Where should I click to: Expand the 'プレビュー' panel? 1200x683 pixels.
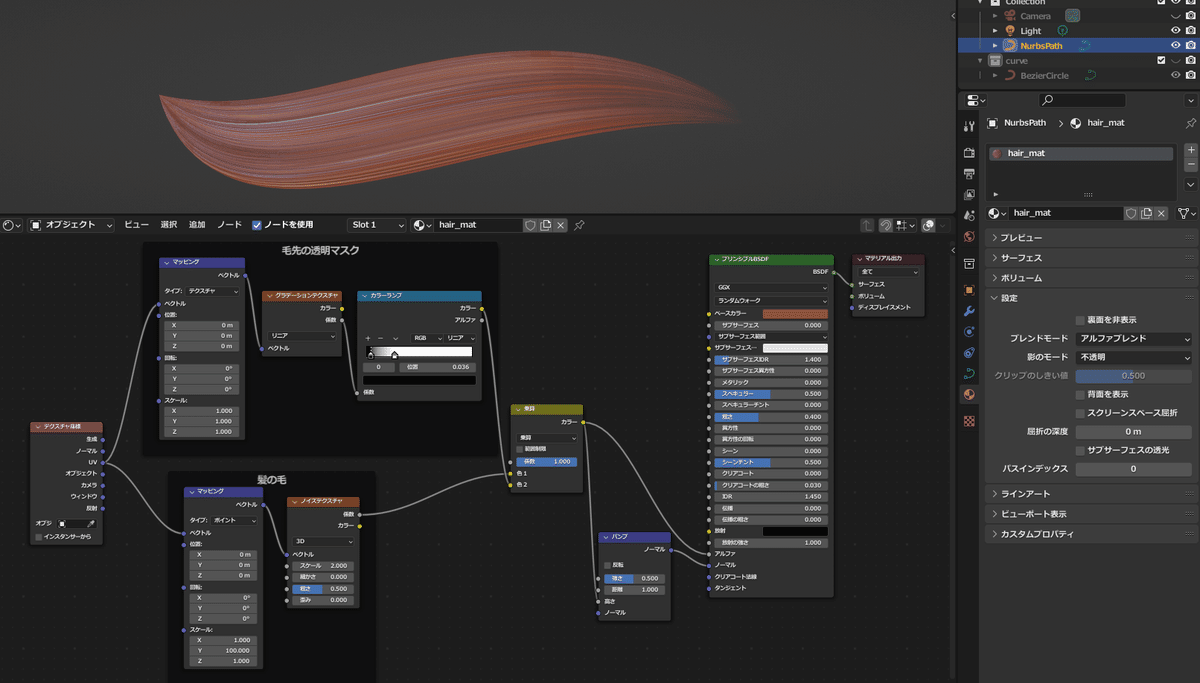point(1091,238)
